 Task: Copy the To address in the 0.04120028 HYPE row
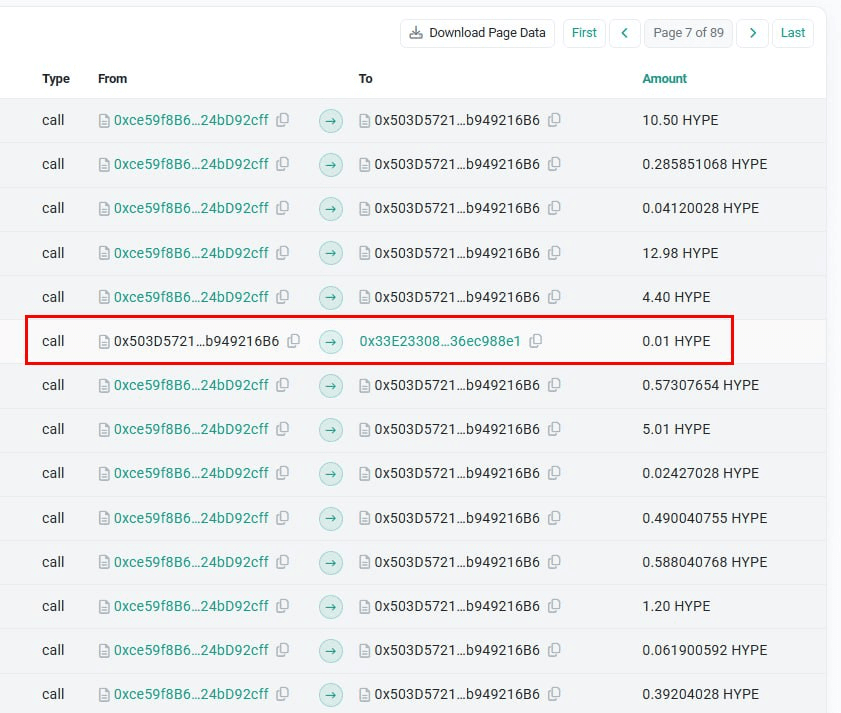tap(555, 208)
